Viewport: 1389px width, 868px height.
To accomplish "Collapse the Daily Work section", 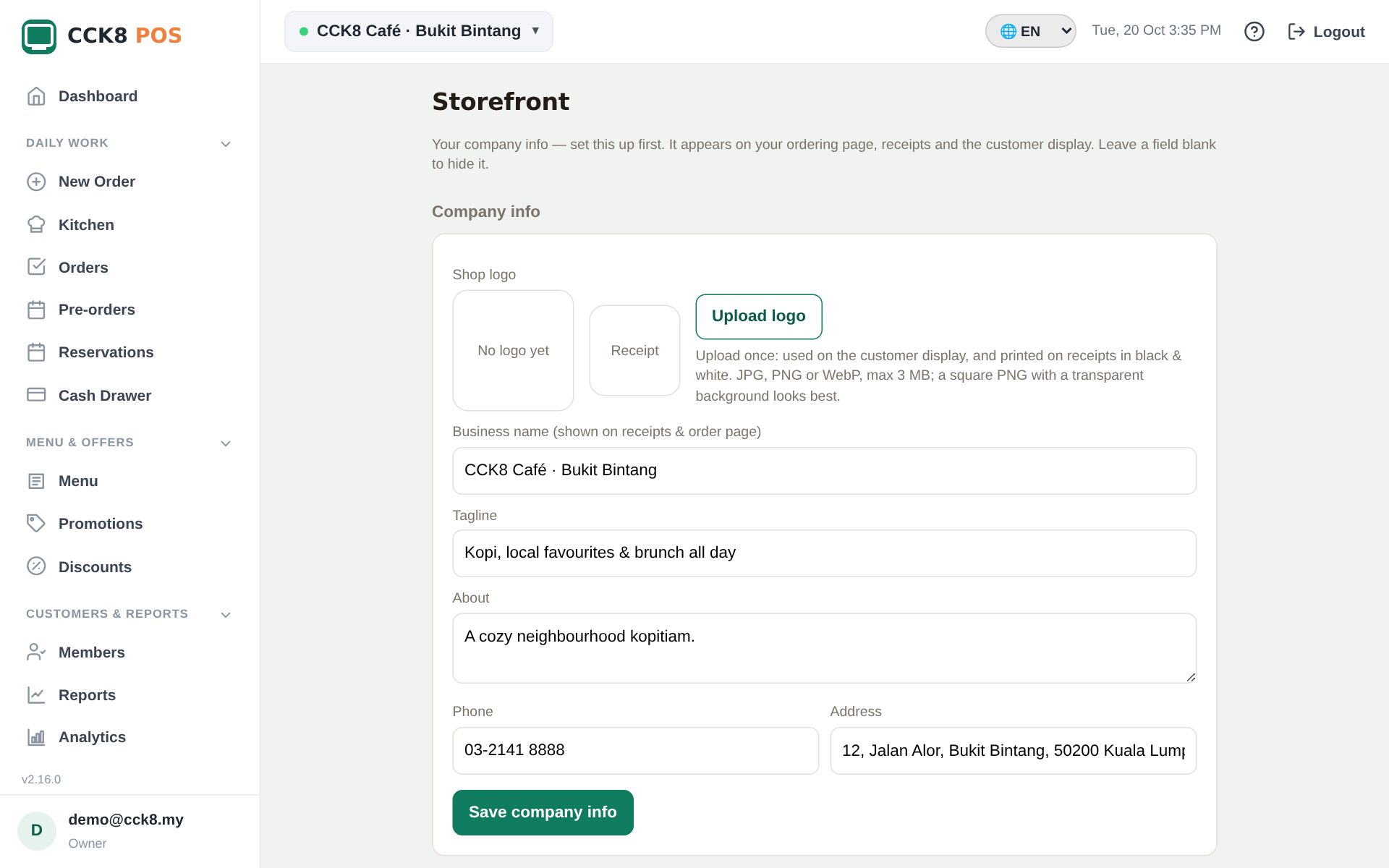I will [x=226, y=144].
